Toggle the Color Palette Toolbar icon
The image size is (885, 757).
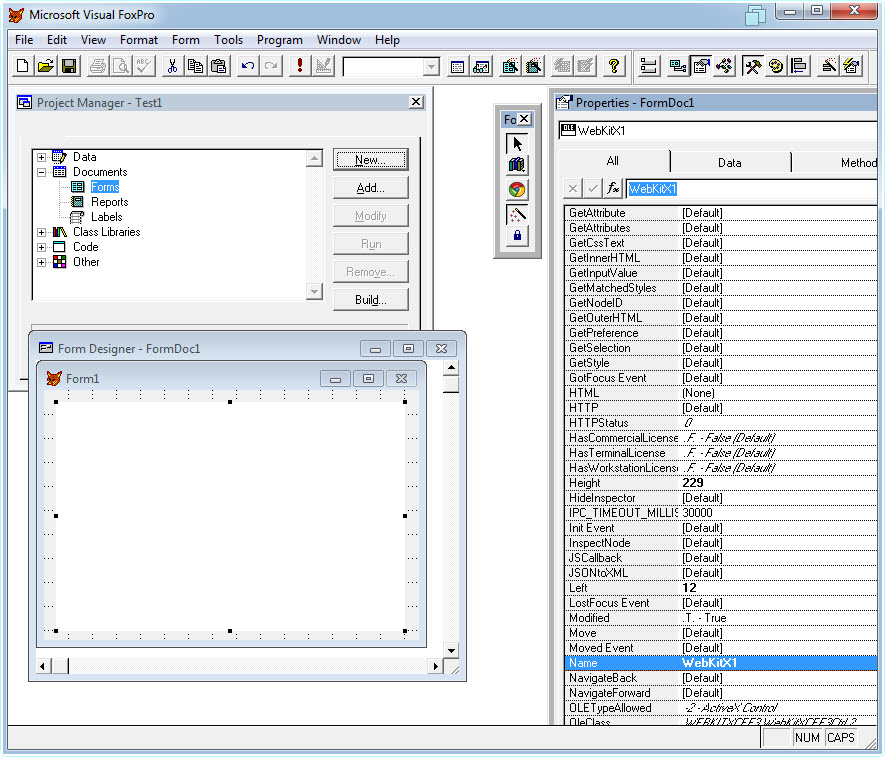(x=776, y=67)
